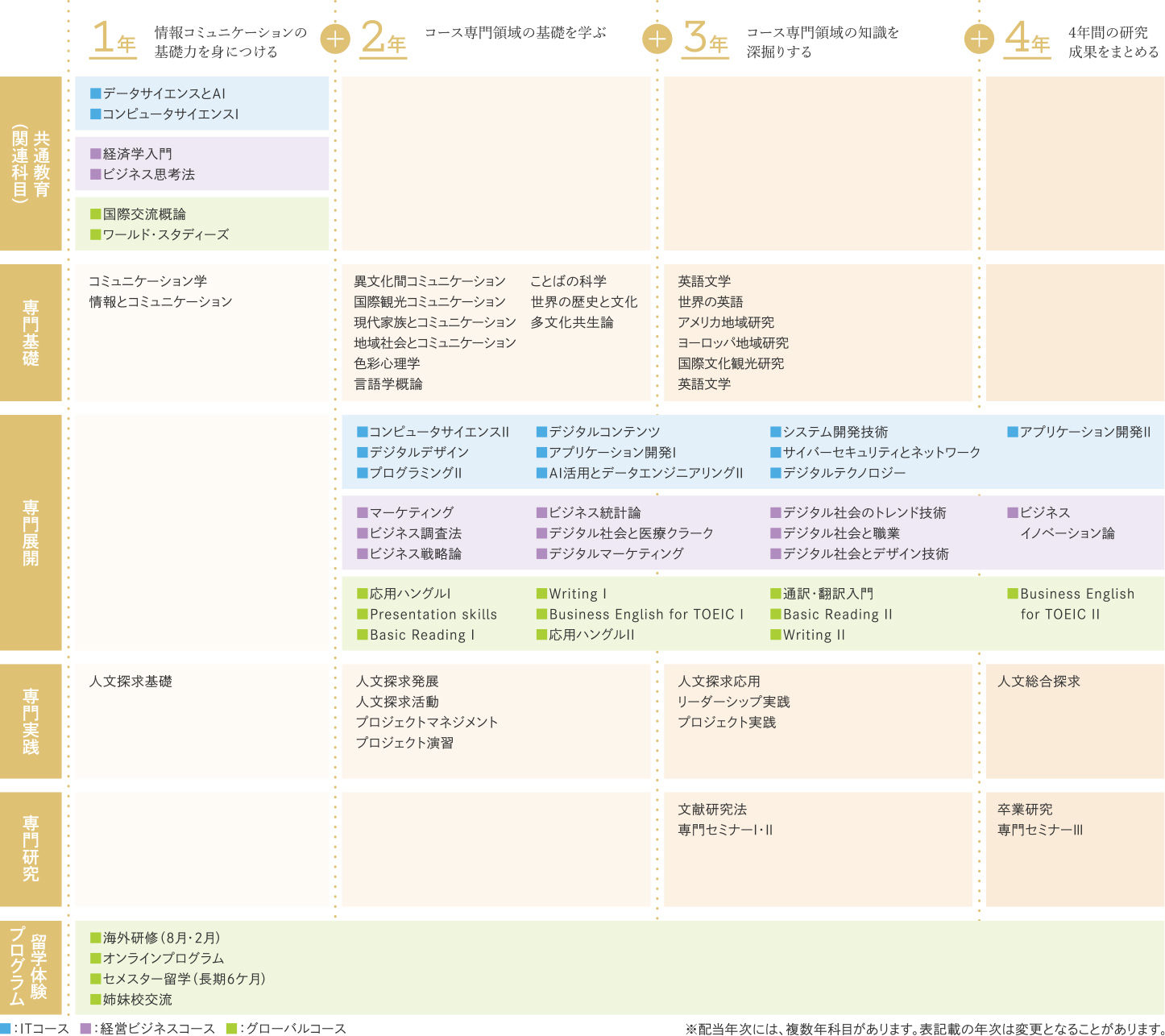Click the リーダーシップ実践 course
The height and width of the screenshot is (1036, 1165).
(734, 702)
